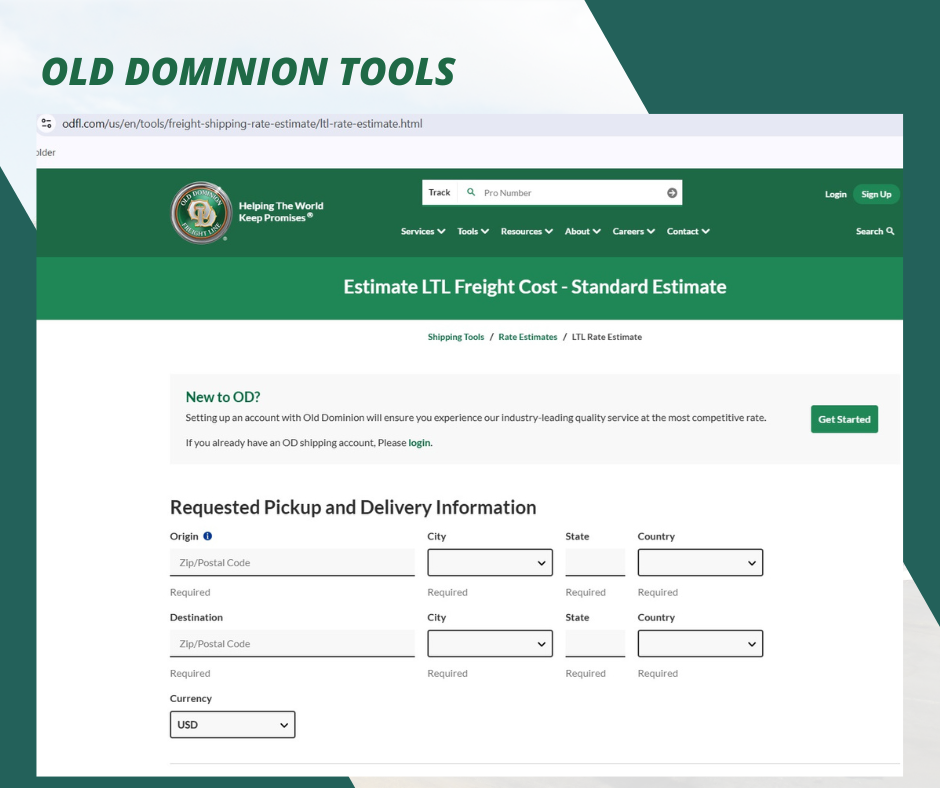
Task: Click the Destination Zip/Postal Code field
Action: click(x=292, y=643)
